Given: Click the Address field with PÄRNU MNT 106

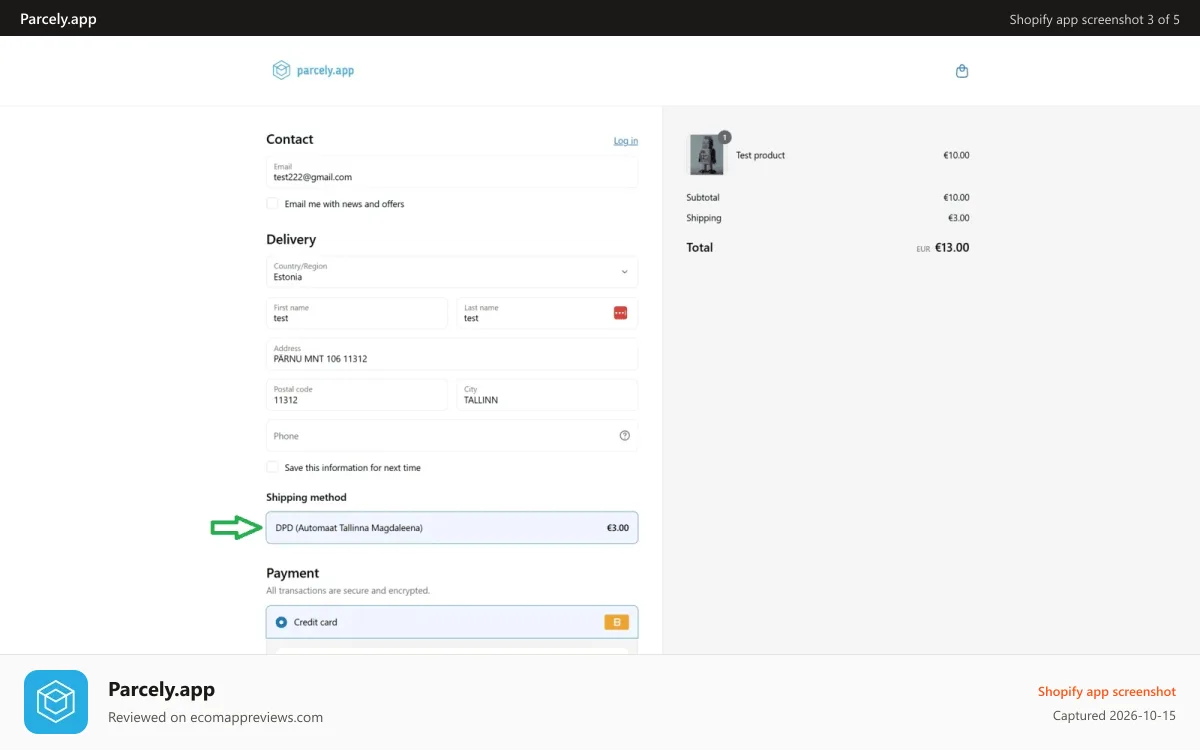Looking at the screenshot, I should pos(452,354).
